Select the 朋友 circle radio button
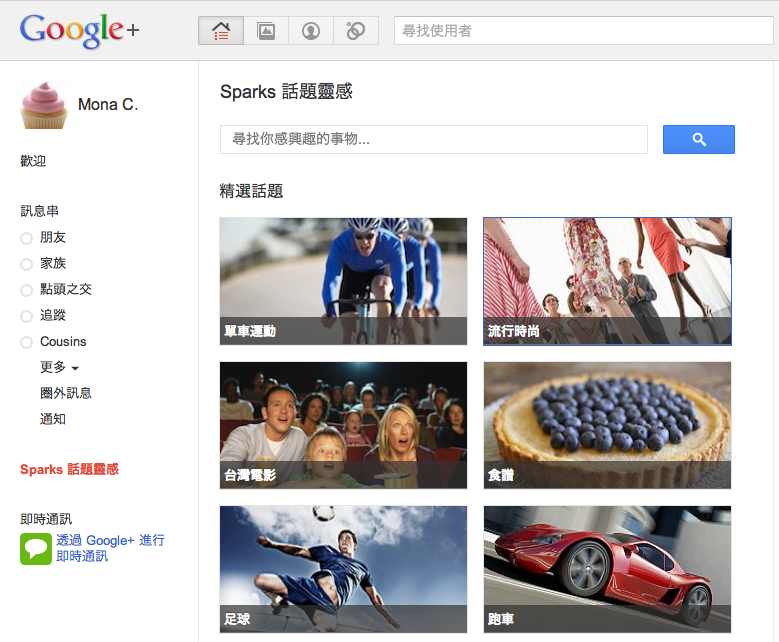Viewport: 779px width, 642px height. click(26, 239)
